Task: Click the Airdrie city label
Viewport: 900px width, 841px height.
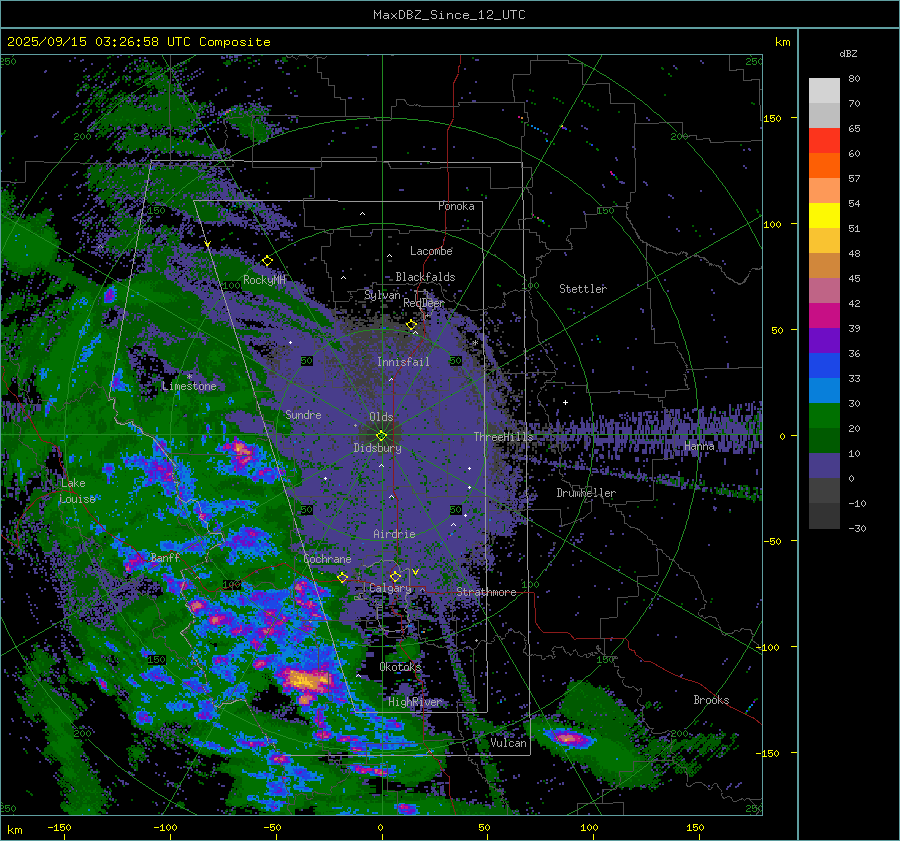Action: (x=394, y=534)
